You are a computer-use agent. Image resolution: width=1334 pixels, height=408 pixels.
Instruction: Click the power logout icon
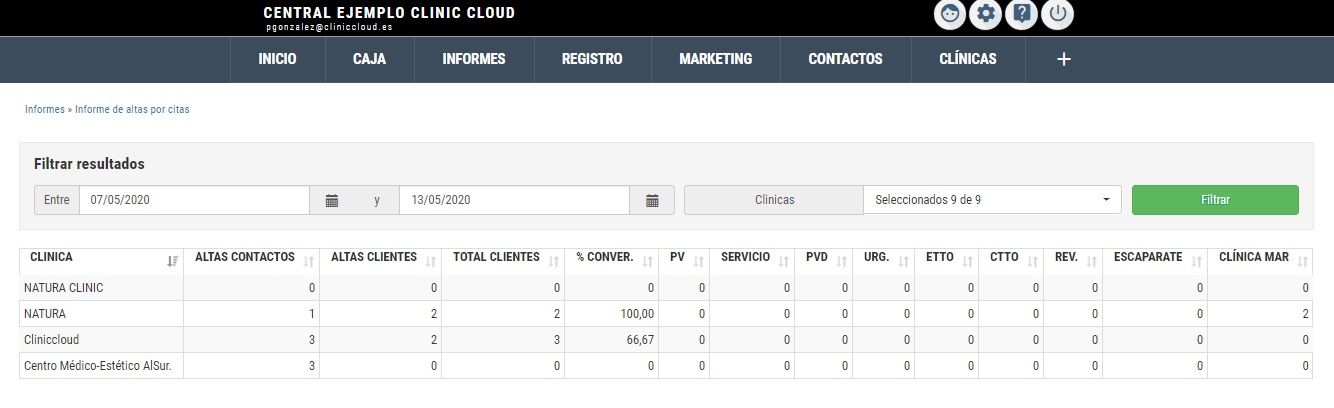pyautogui.click(x=1057, y=14)
